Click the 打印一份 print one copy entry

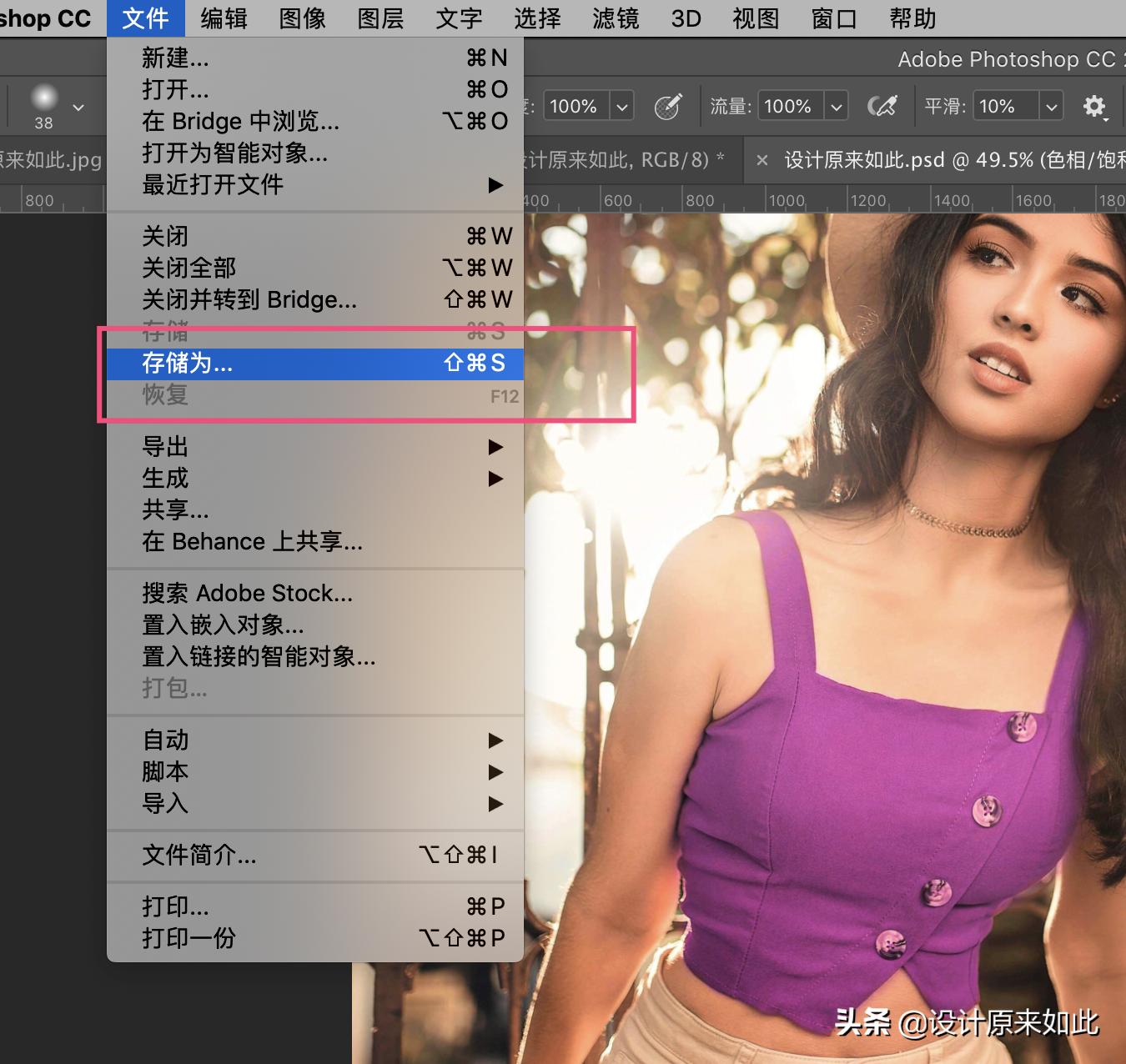189,938
